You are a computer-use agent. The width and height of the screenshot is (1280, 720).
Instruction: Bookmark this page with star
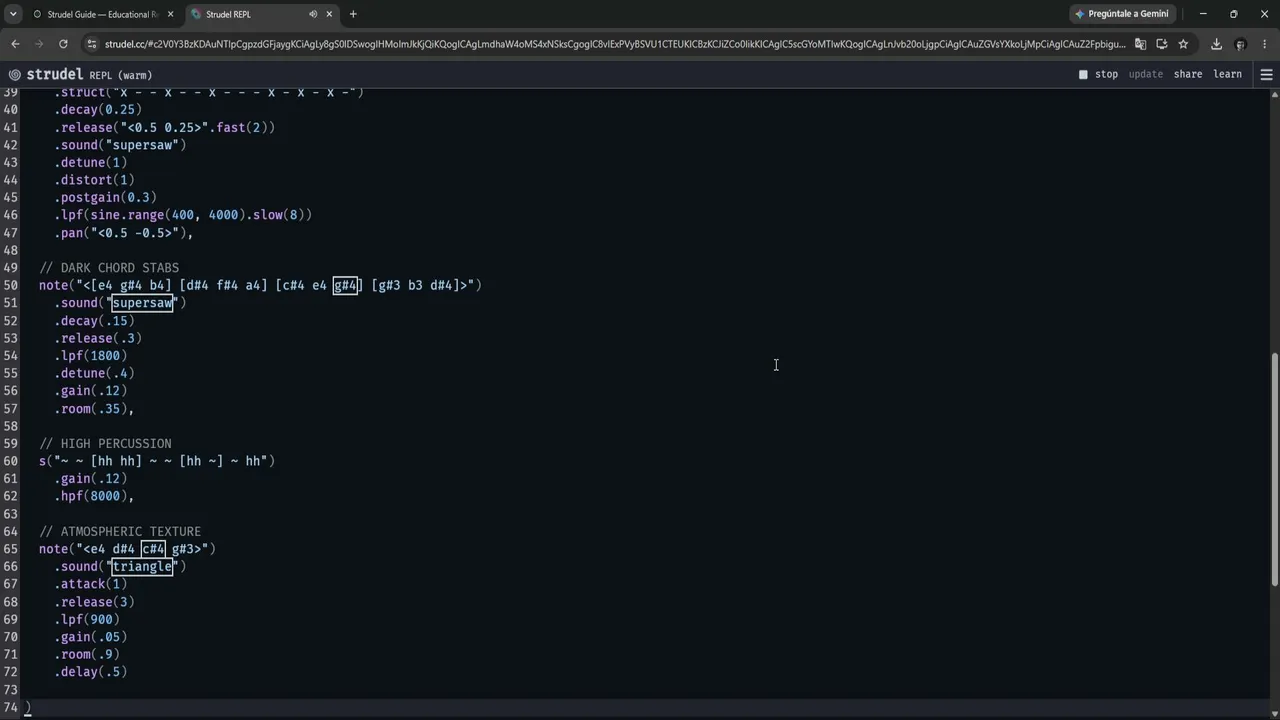(x=1183, y=44)
